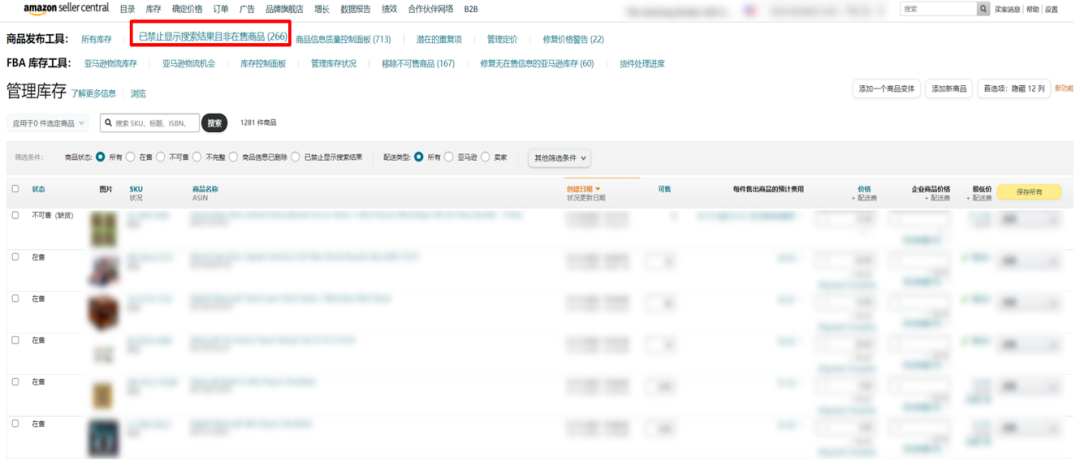This screenshot has width=1080, height=473.
Task: Click the magnifier button in top search bar
Action: click(x=984, y=9)
